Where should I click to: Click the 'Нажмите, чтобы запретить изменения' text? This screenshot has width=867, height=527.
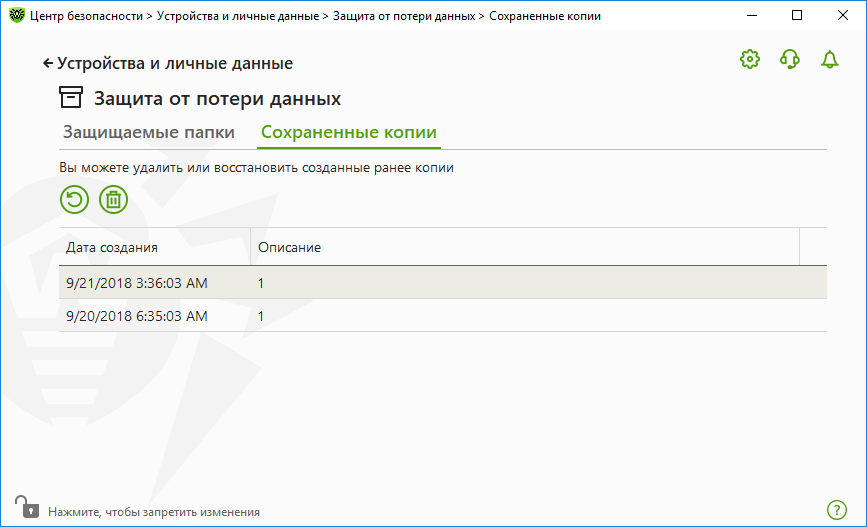point(154,512)
